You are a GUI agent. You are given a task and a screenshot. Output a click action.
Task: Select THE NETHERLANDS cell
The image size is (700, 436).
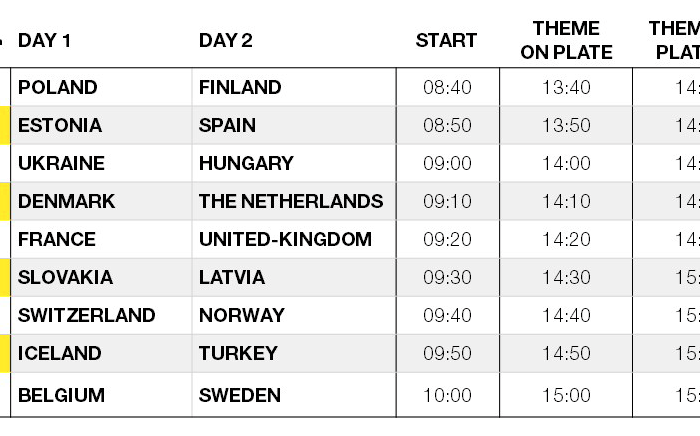tap(294, 201)
